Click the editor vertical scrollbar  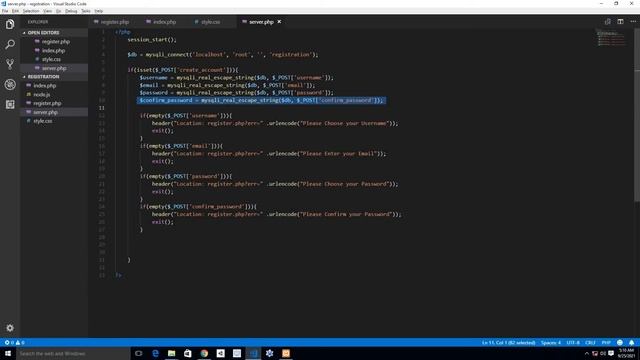point(637,115)
